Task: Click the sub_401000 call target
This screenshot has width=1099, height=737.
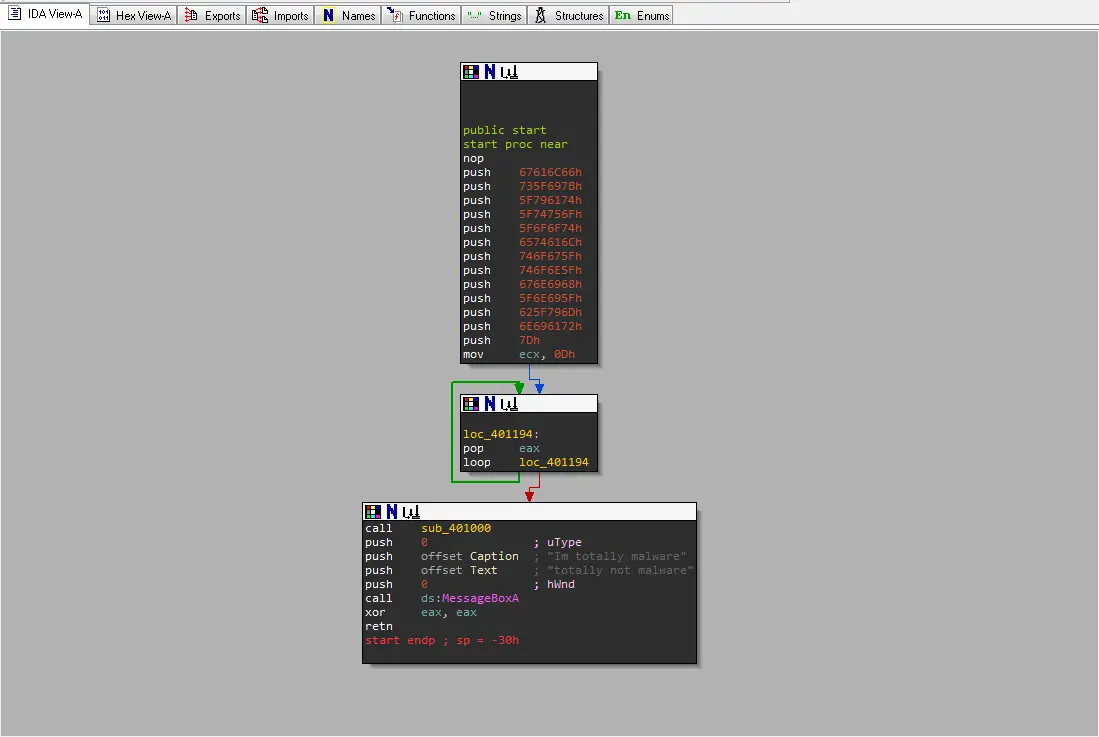Action: coord(456,528)
